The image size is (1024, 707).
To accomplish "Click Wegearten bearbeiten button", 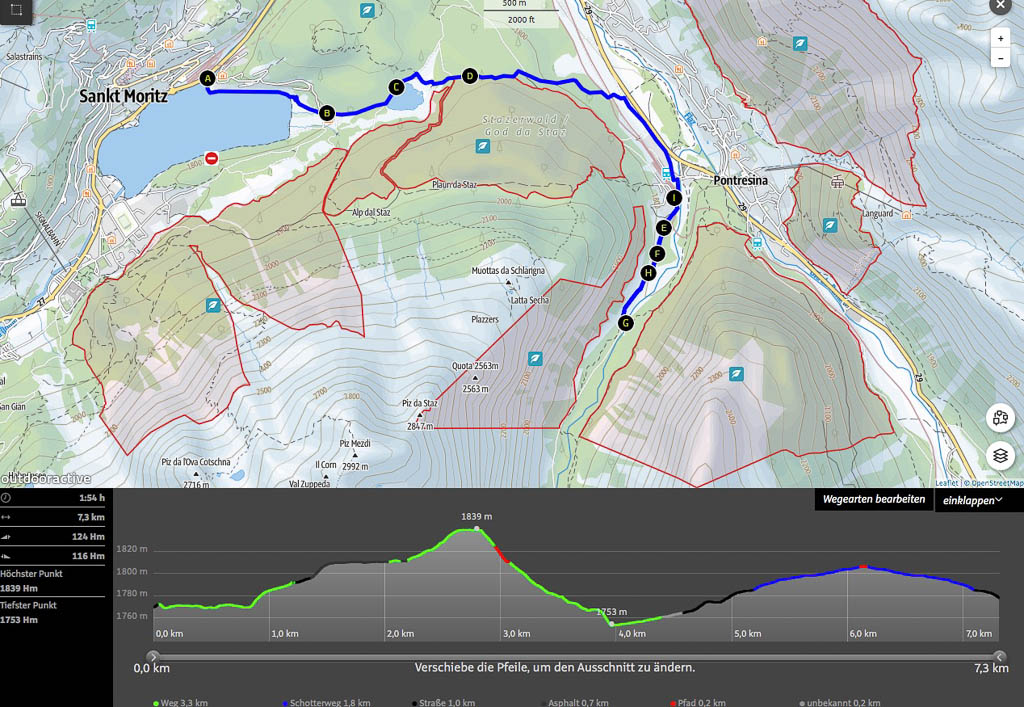I will pos(873,500).
